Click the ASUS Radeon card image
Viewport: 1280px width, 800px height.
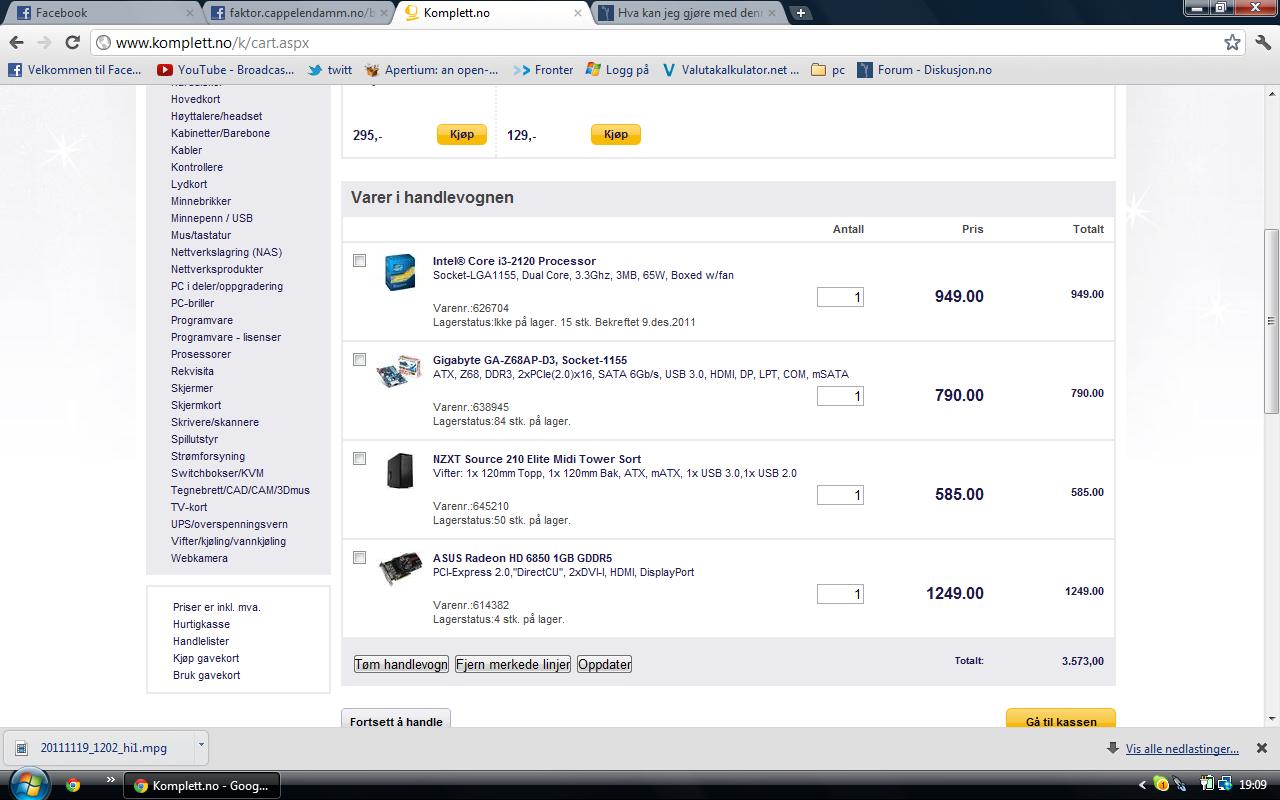click(x=400, y=570)
